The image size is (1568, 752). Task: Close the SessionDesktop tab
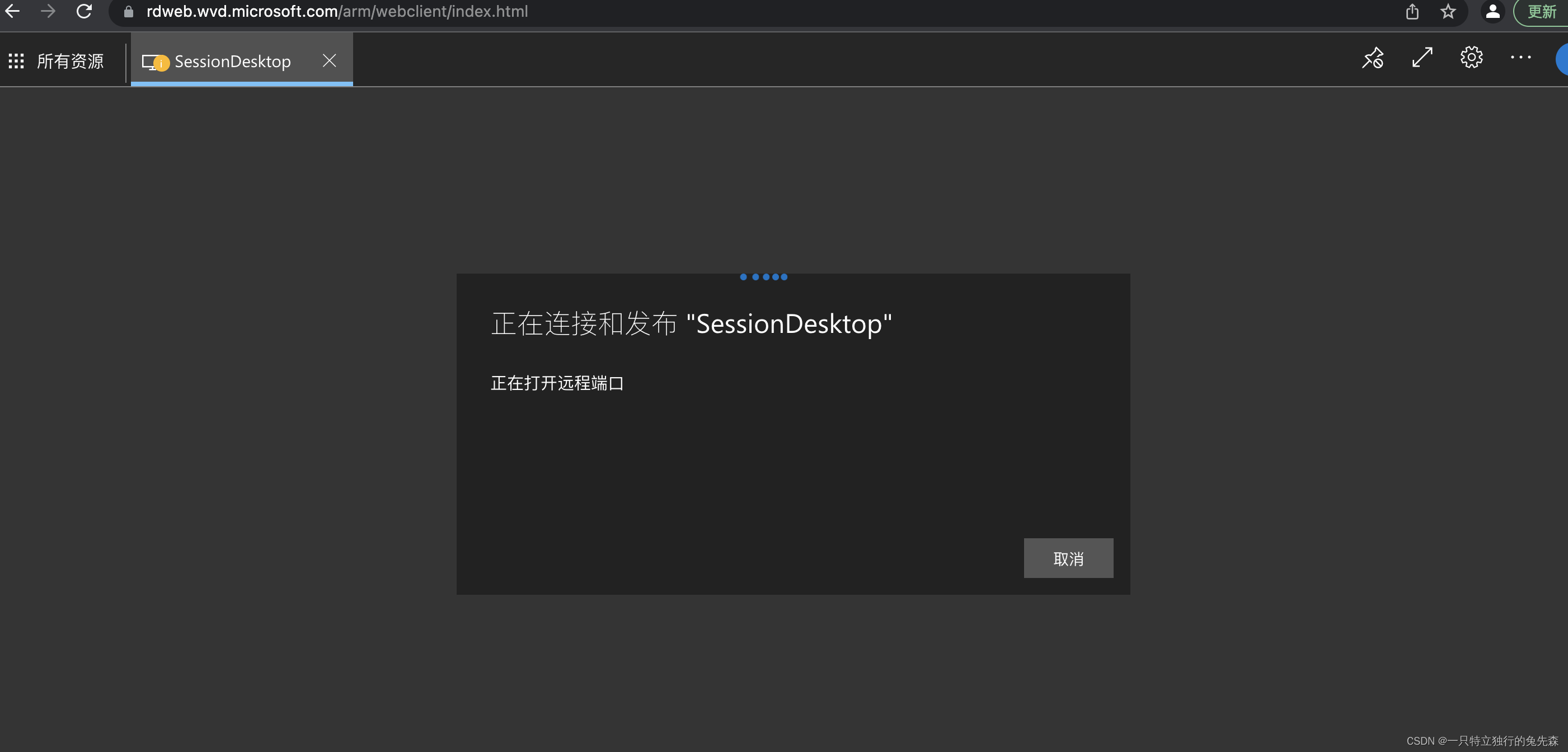click(x=329, y=60)
